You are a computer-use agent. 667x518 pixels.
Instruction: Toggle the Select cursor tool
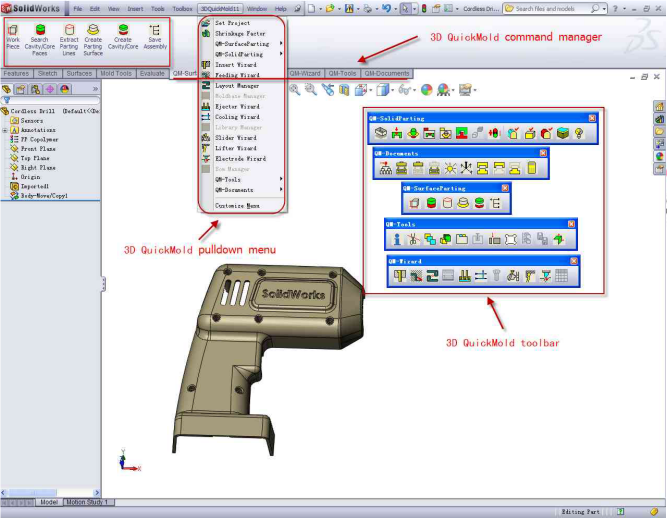[405, 9]
